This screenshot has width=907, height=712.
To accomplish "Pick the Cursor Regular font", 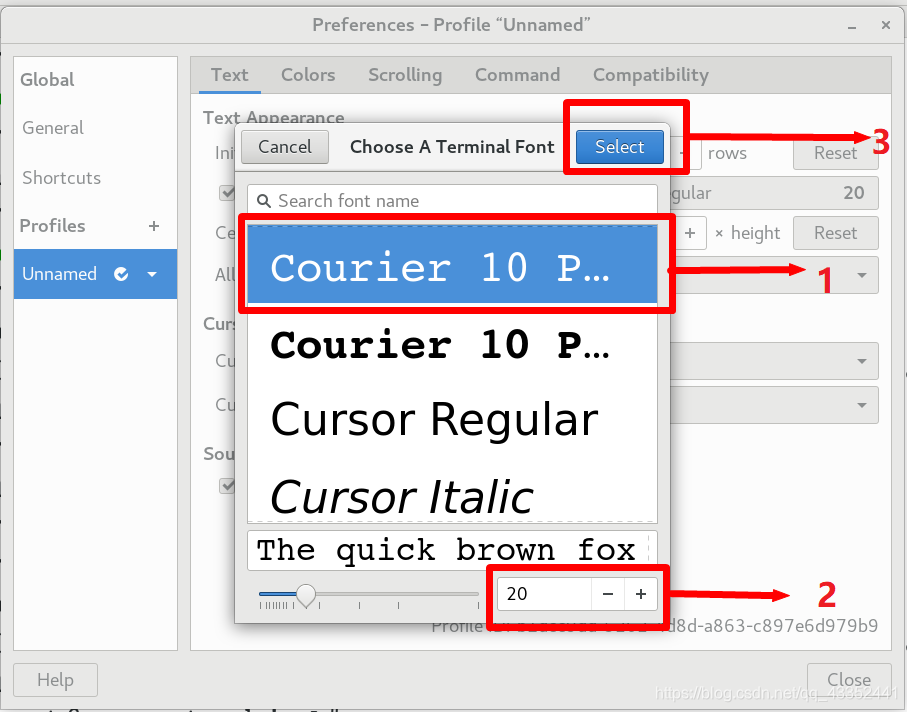I will click(452, 419).
